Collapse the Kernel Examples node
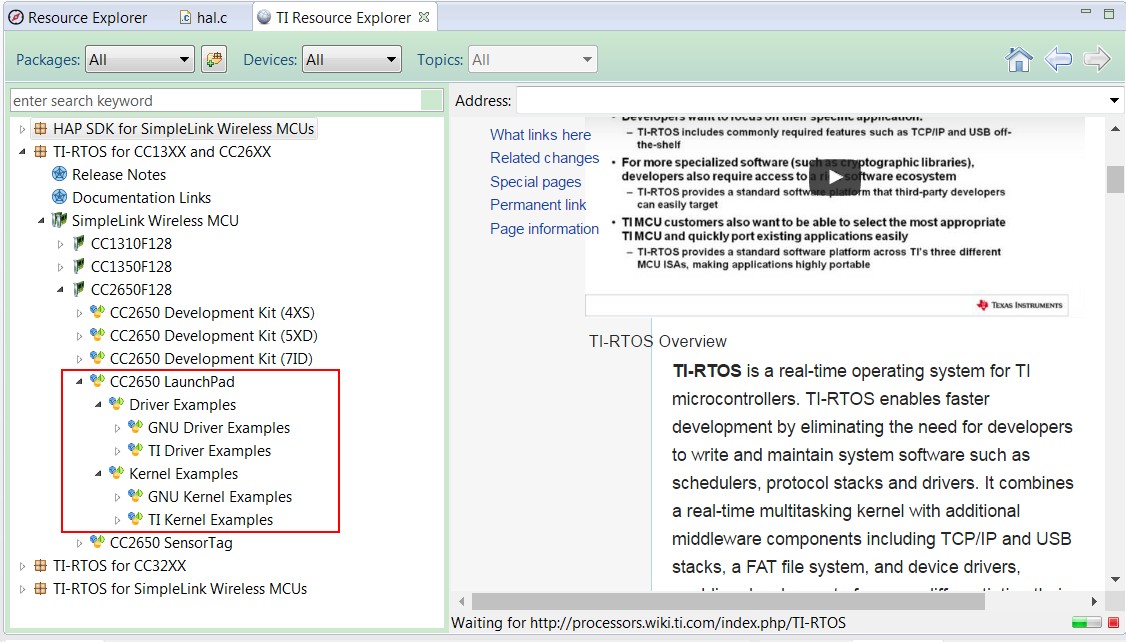Viewport: 1126px width, 642px height. tap(98, 473)
